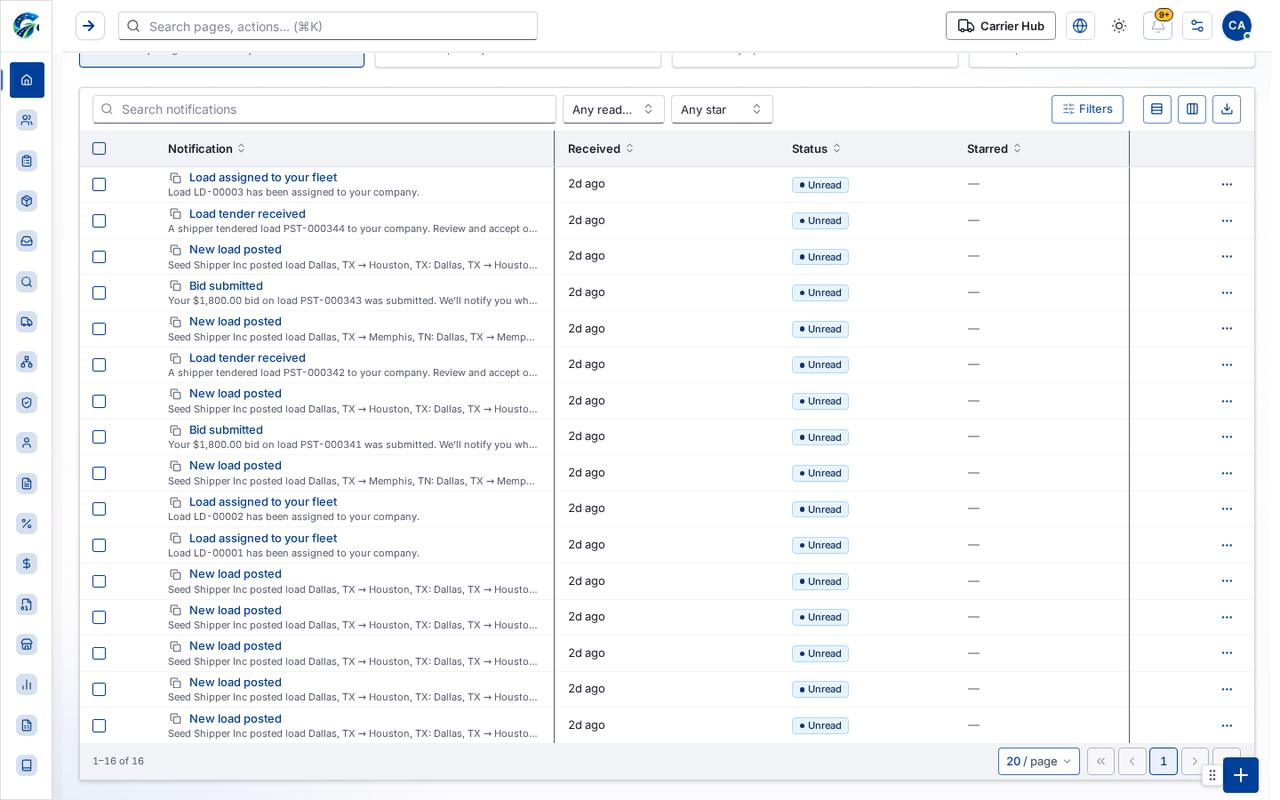
Task: Sort by the Received column header
Action: click(601, 149)
